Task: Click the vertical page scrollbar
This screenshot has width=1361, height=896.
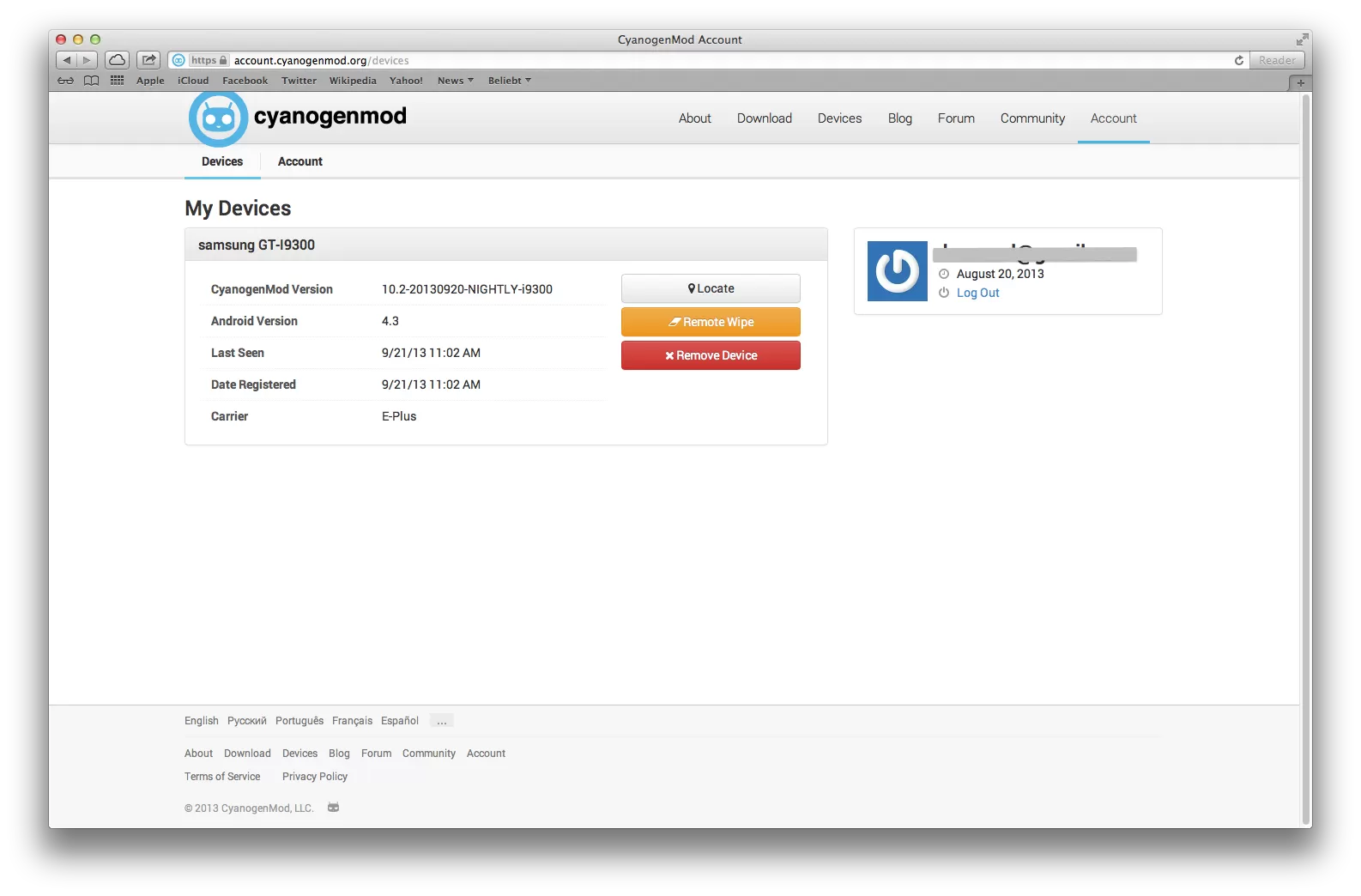Action: pyautogui.click(x=1306, y=459)
